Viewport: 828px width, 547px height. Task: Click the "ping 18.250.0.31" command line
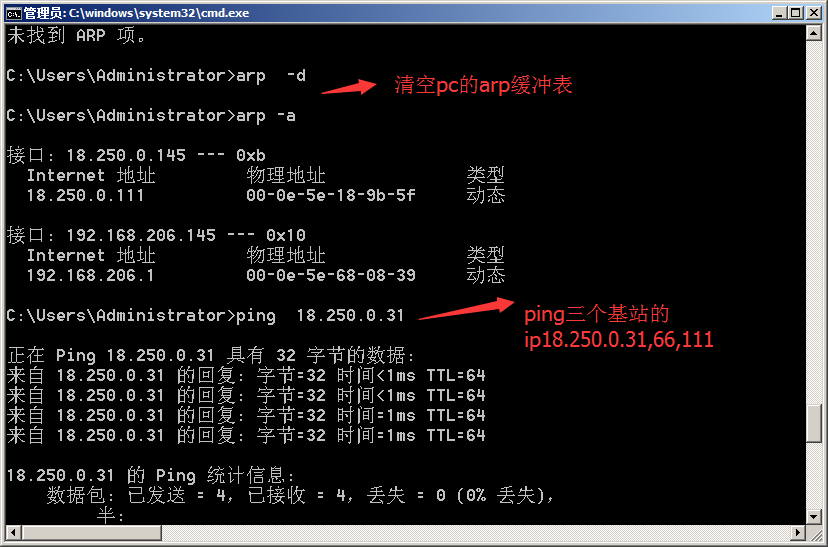[x=320, y=315]
